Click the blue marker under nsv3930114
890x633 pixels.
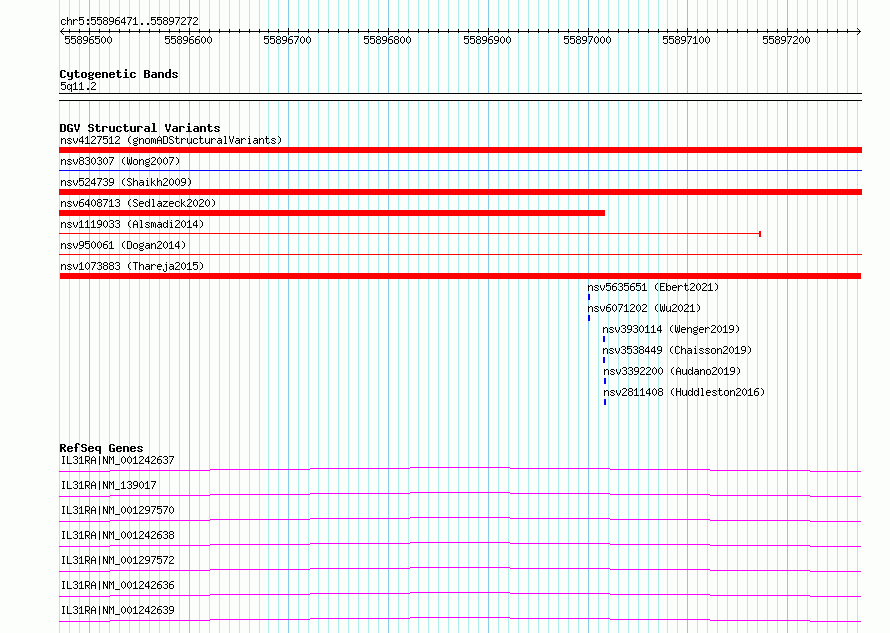(x=604, y=339)
